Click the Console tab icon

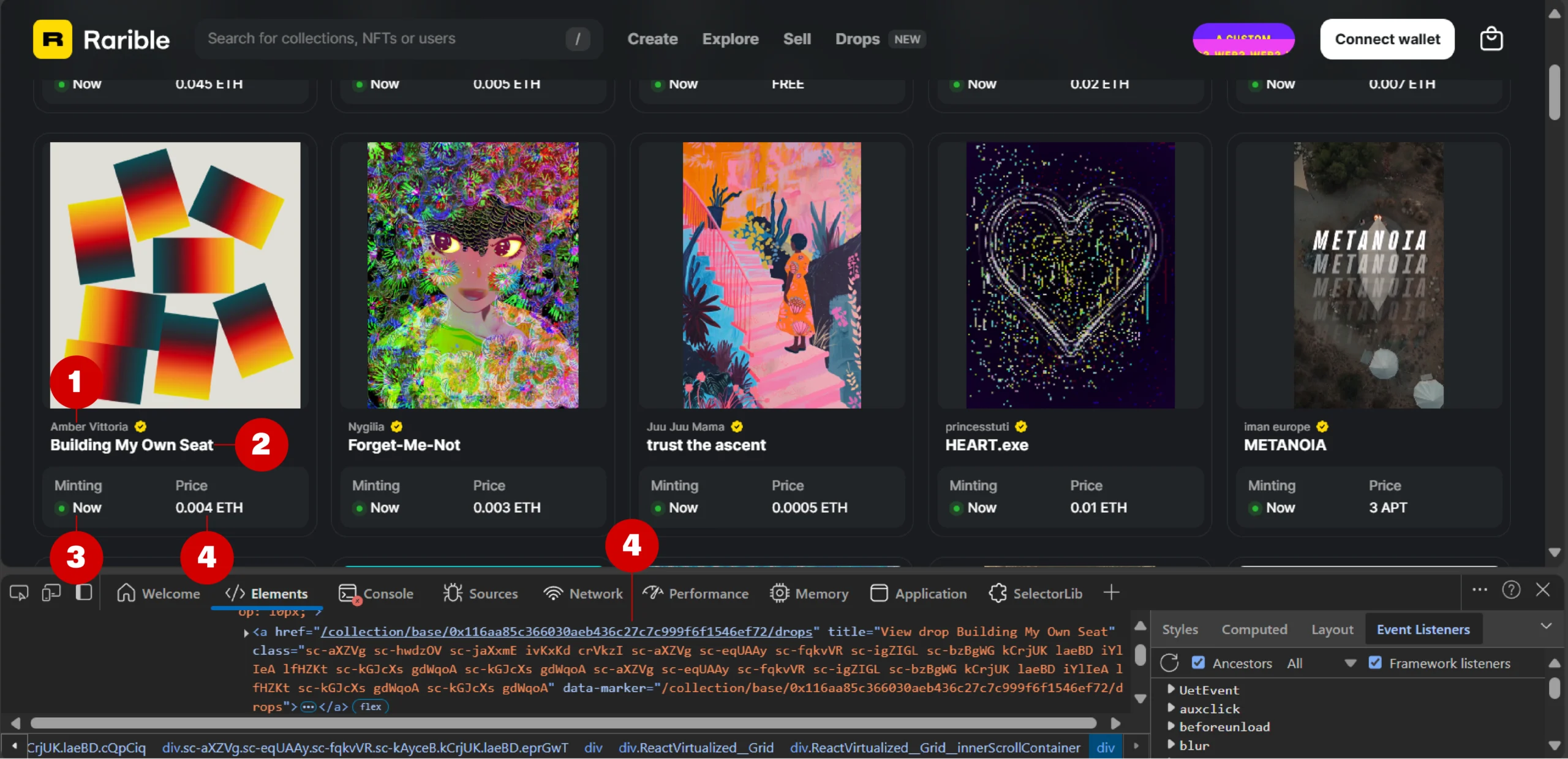[349, 594]
